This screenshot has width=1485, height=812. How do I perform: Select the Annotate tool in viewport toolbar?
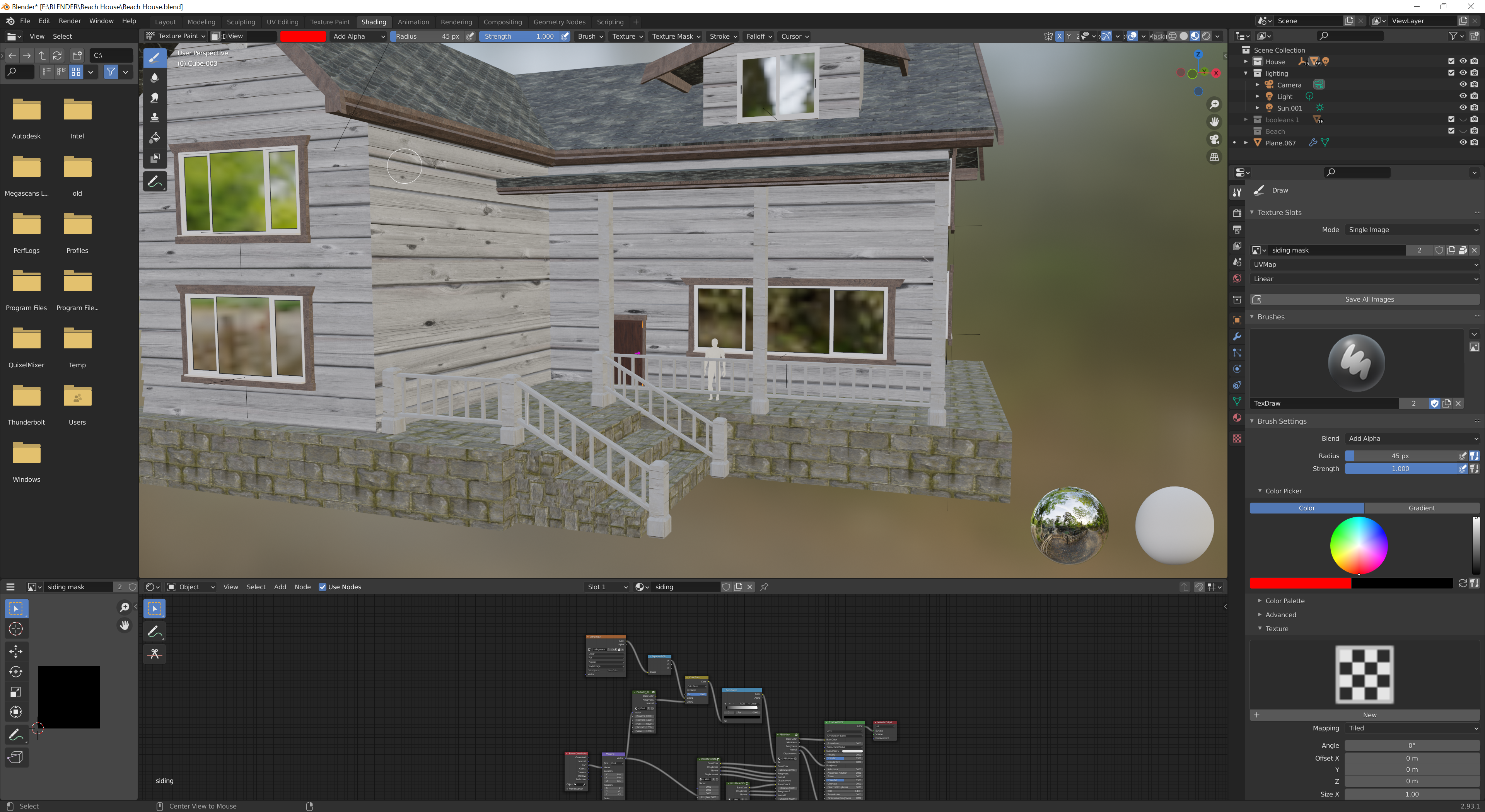pyautogui.click(x=155, y=182)
